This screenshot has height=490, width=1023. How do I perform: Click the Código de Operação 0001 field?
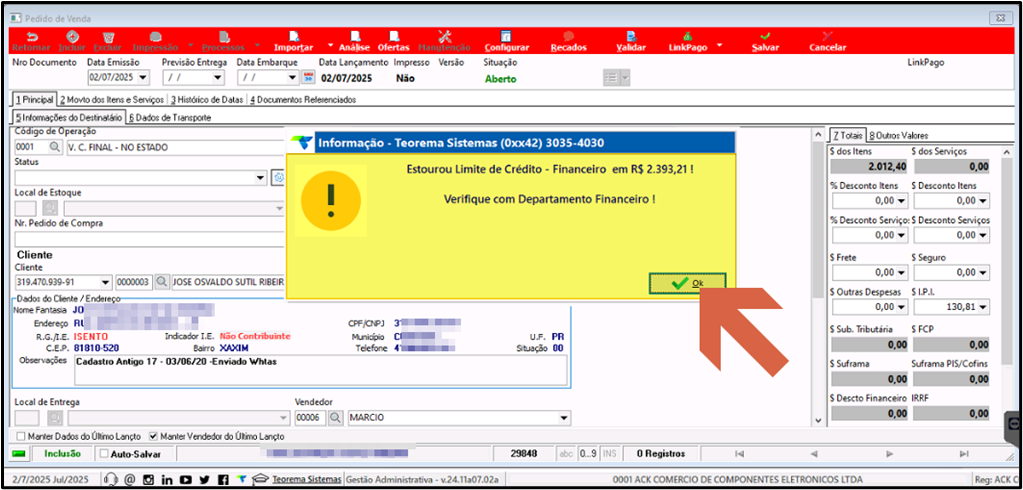[31, 147]
